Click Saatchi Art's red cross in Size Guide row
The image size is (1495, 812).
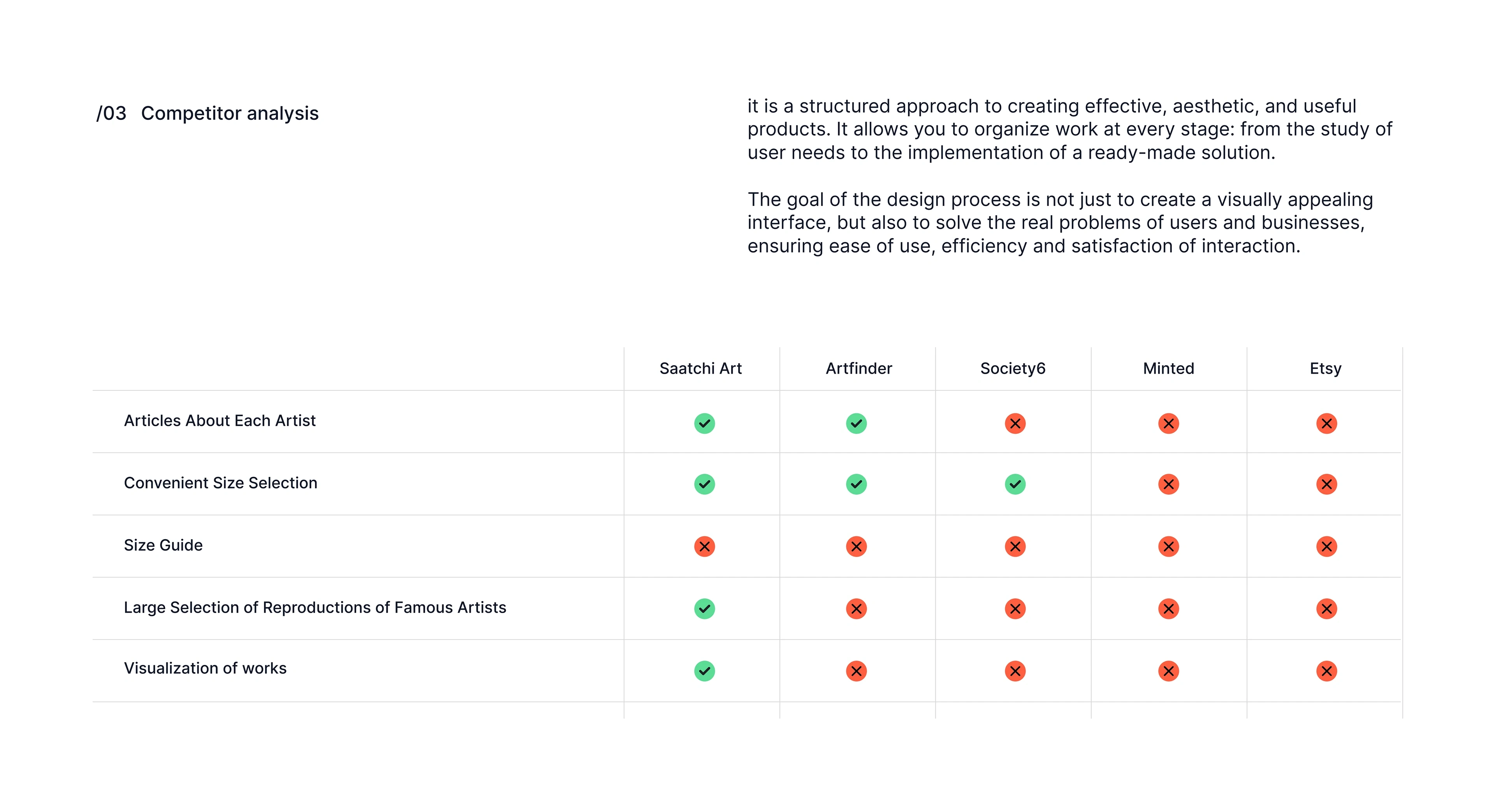click(704, 546)
